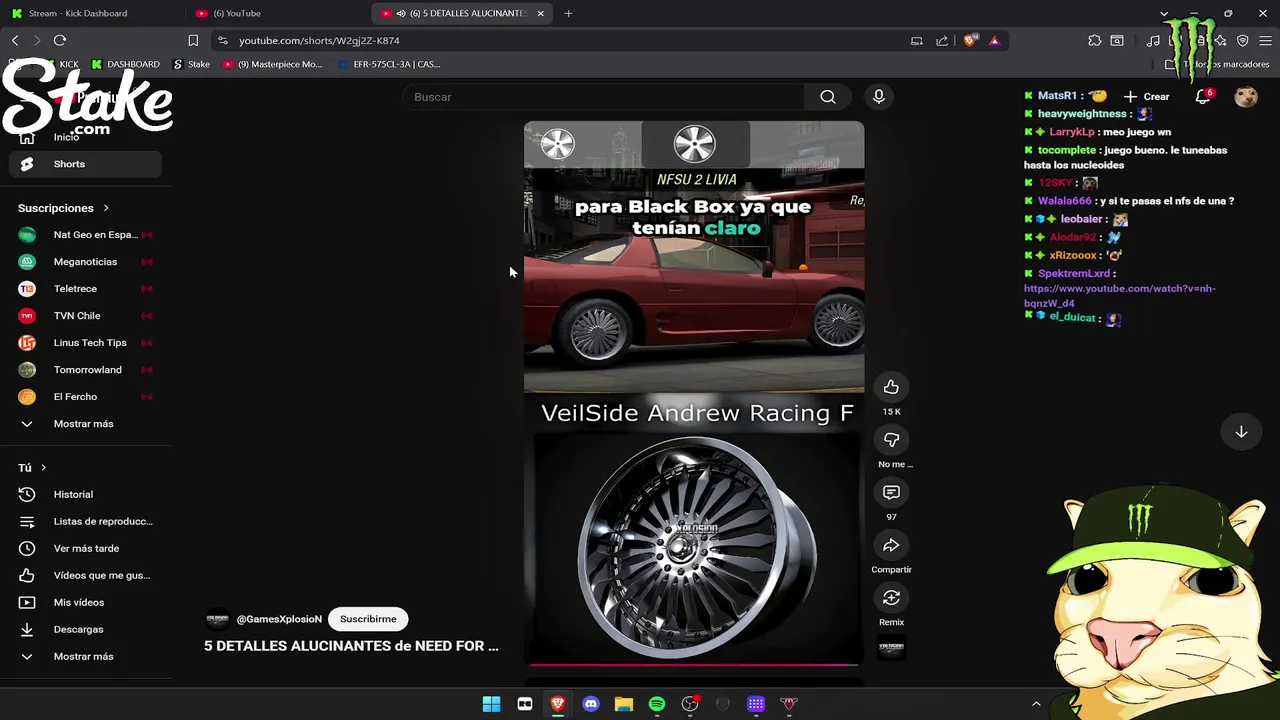Viewport: 1280px width, 720px height.
Task: Open Nat Geo en España subscription
Action: [x=85, y=235]
